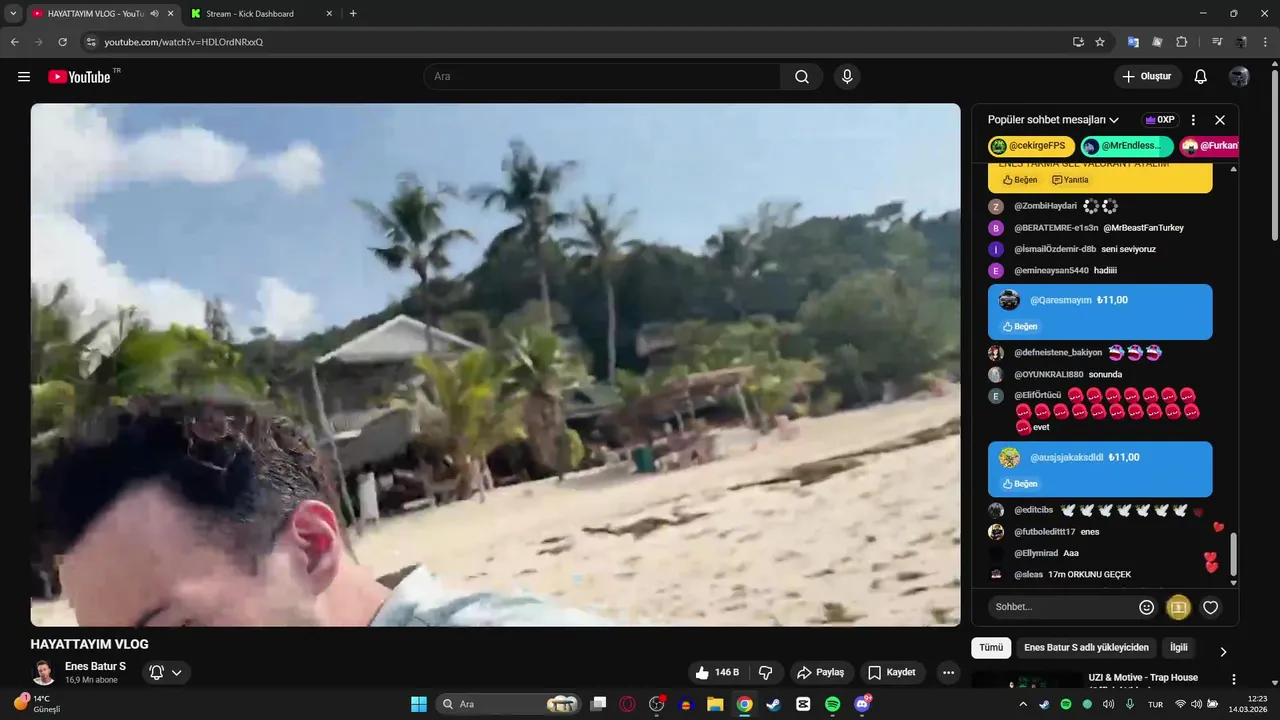Open emoji picker in chat box
The height and width of the screenshot is (720, 1280).
tap(1147, 607)
